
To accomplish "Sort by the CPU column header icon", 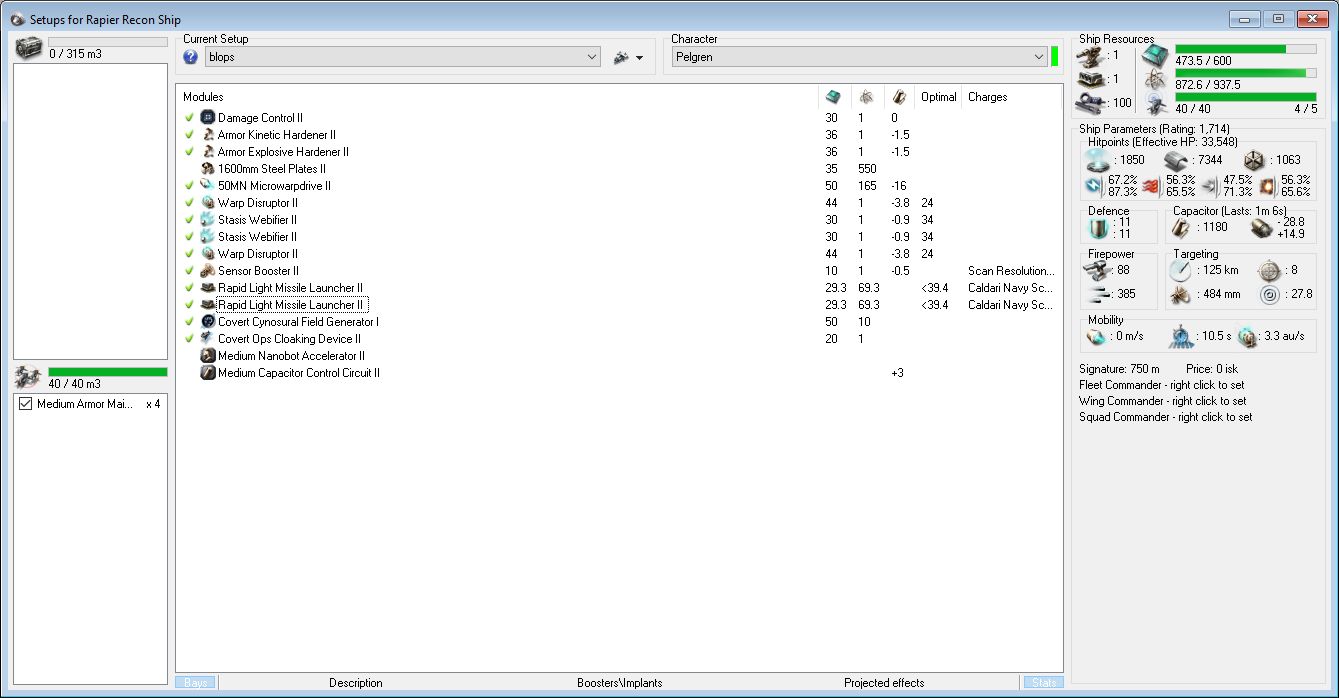I will (832, 97).
